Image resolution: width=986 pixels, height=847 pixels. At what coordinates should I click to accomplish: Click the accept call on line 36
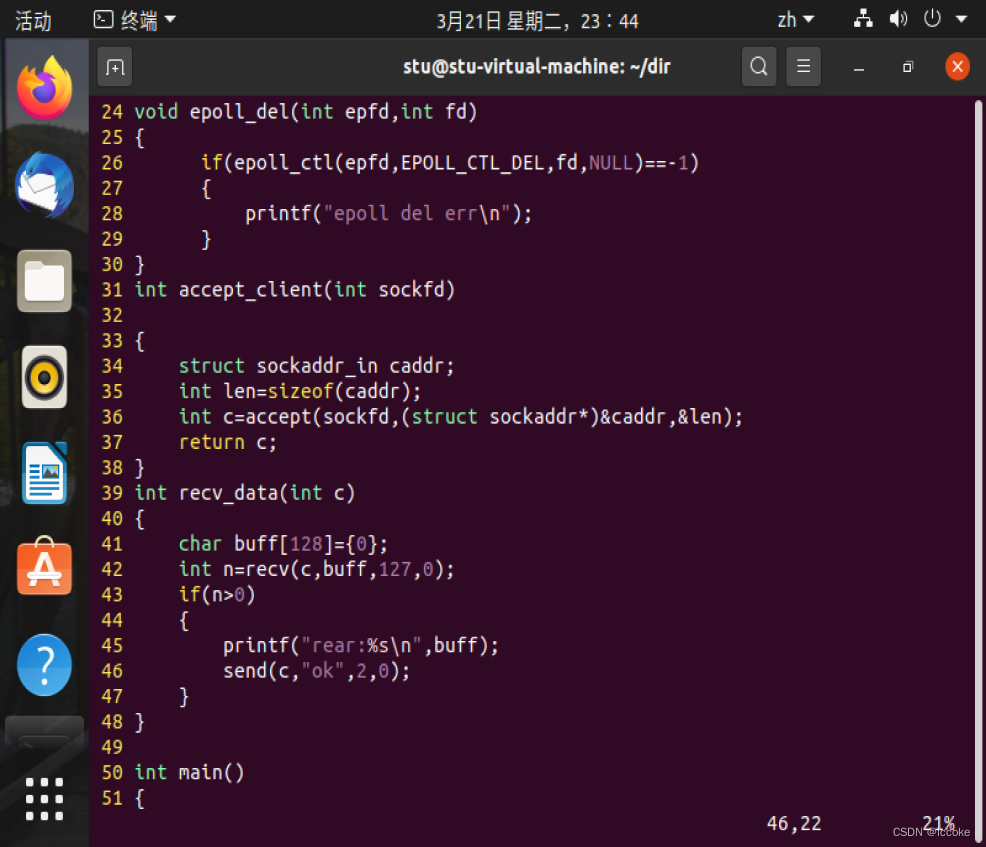click(x=494, y=417)
